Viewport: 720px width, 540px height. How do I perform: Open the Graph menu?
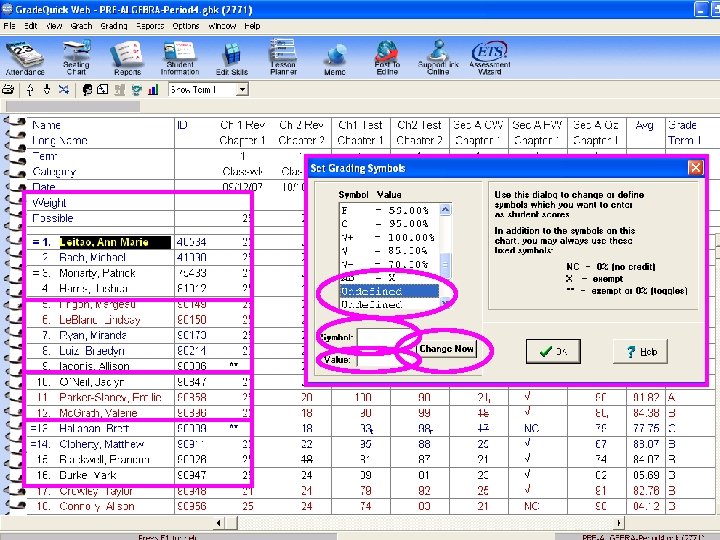(81, 26)
